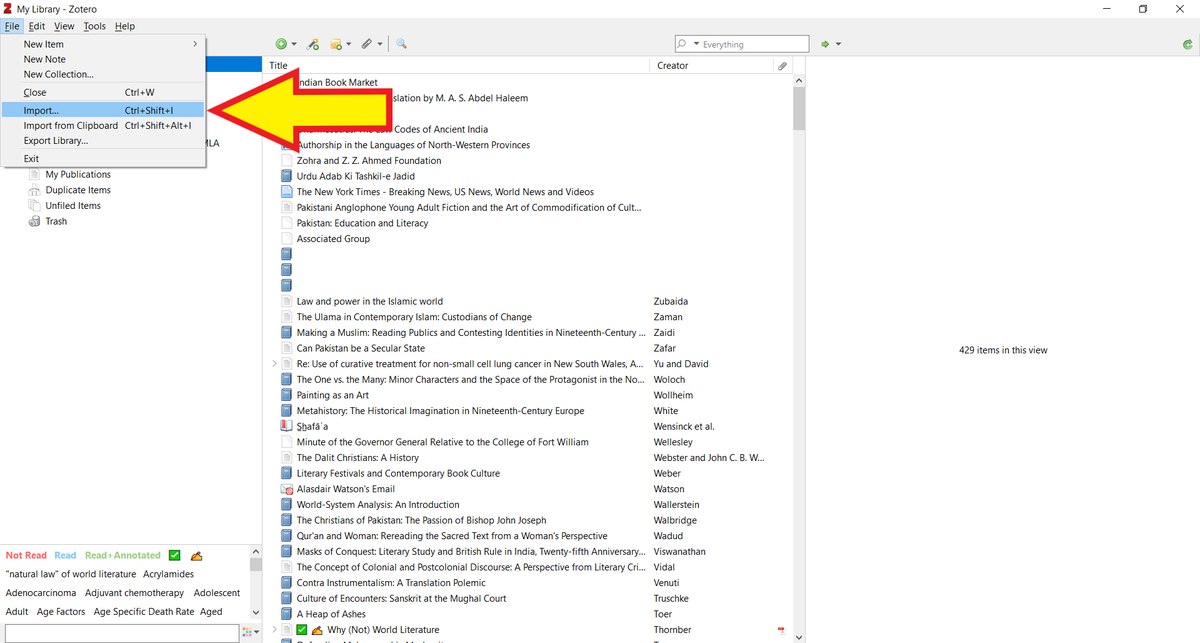Screen dimensions: 1200x643
Task: Sort by the Title column header
Action: click(x=457, y=65)
